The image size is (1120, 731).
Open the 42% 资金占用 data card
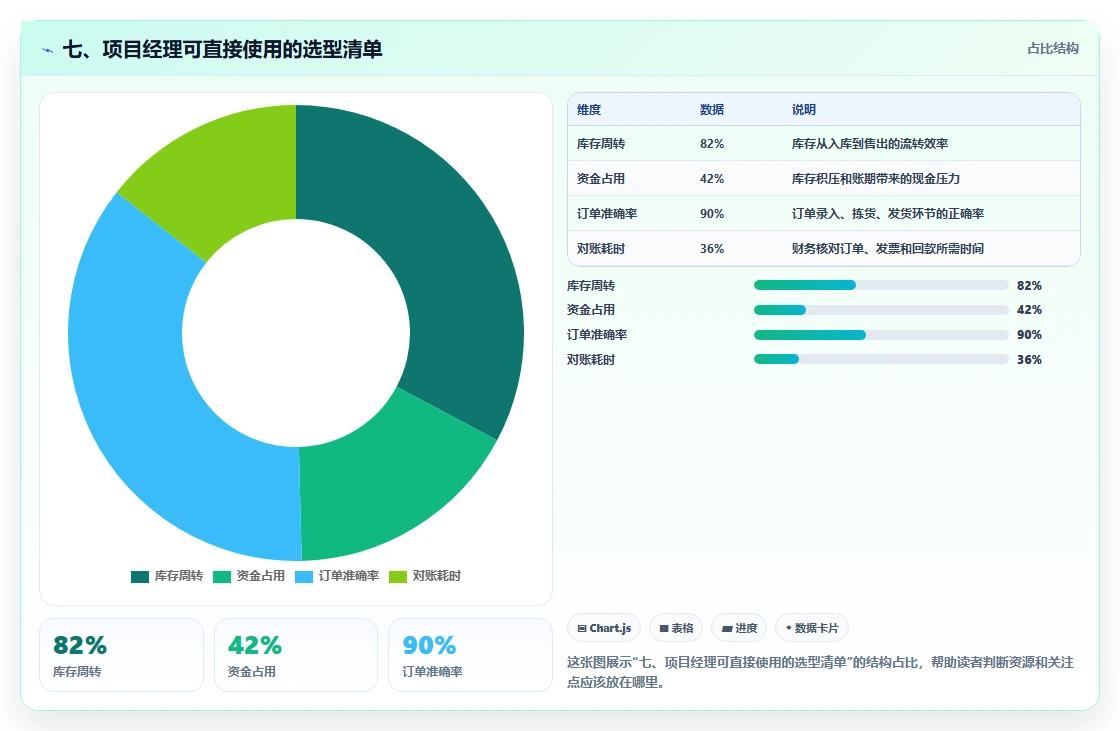pyautogui.click(x=296, y=655)
